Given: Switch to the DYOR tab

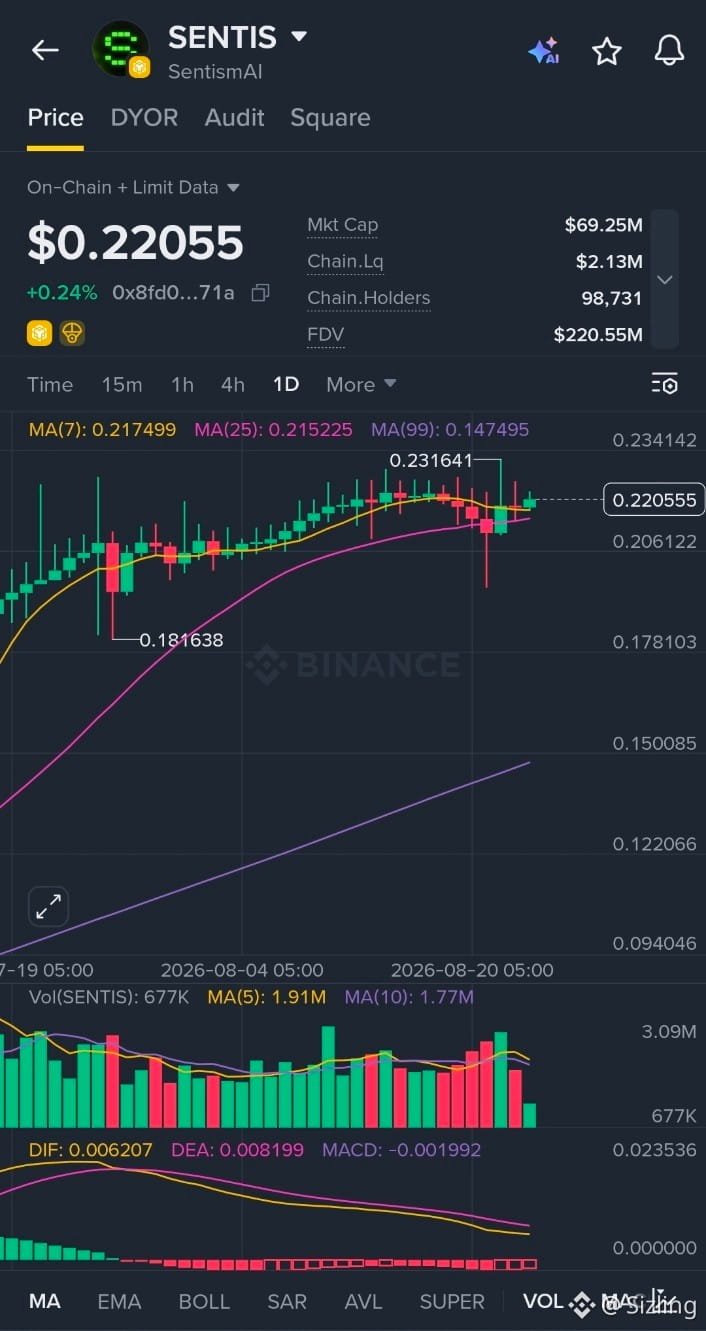Looking at the screenshot, I should click(x=144, y=117).
